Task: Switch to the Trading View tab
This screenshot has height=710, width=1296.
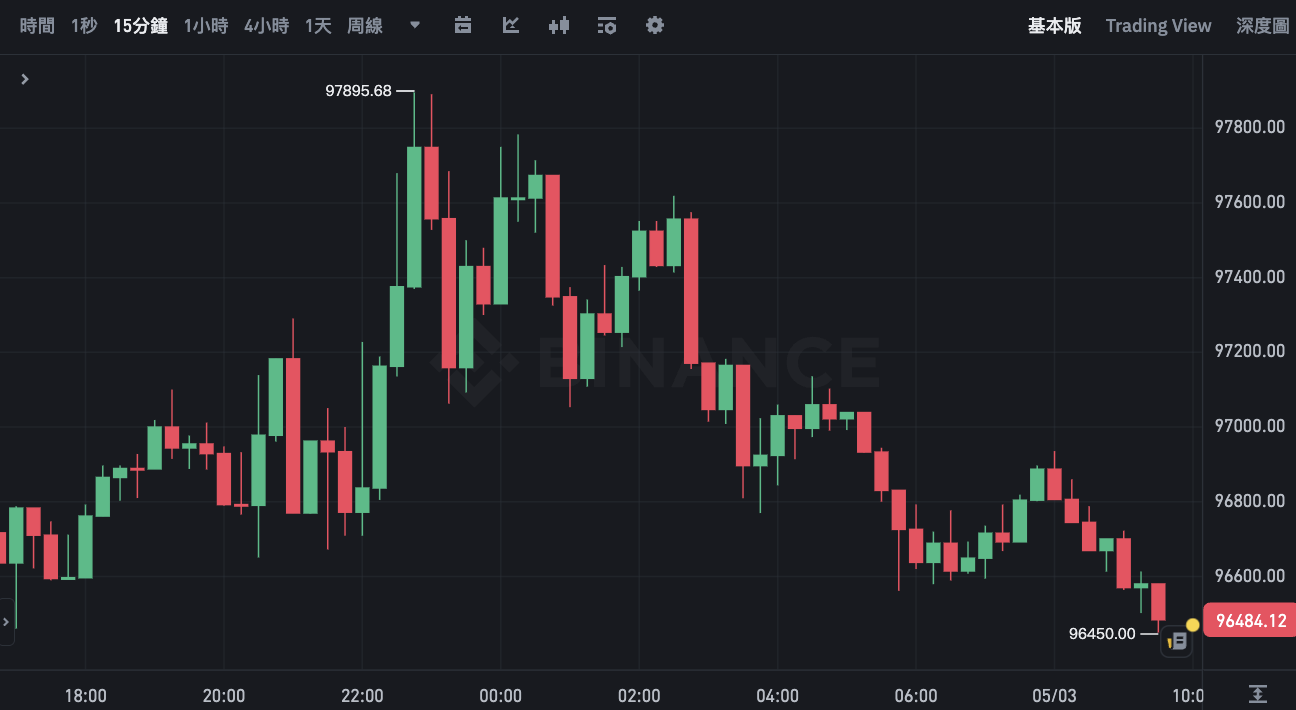Action: point(1158,26)
